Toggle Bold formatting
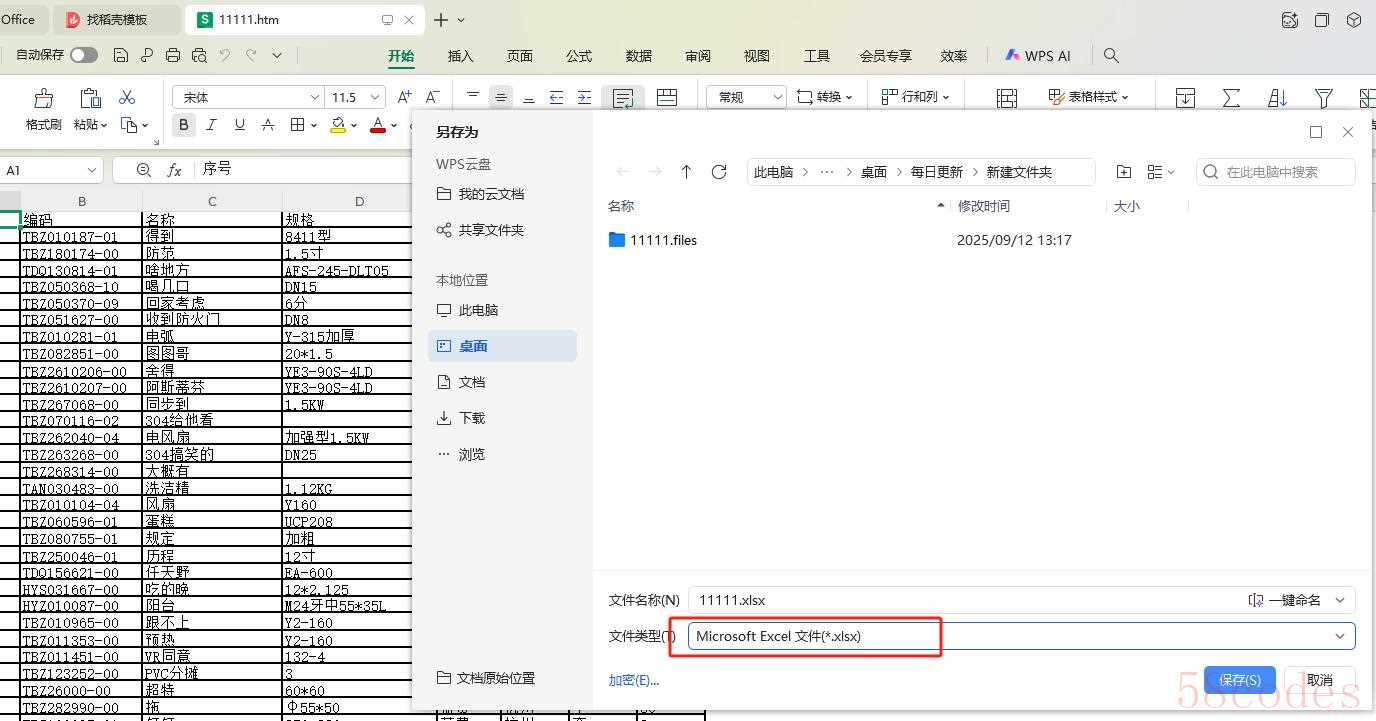1376x721 pixels. pyautogui.click(x=183, y=125)
